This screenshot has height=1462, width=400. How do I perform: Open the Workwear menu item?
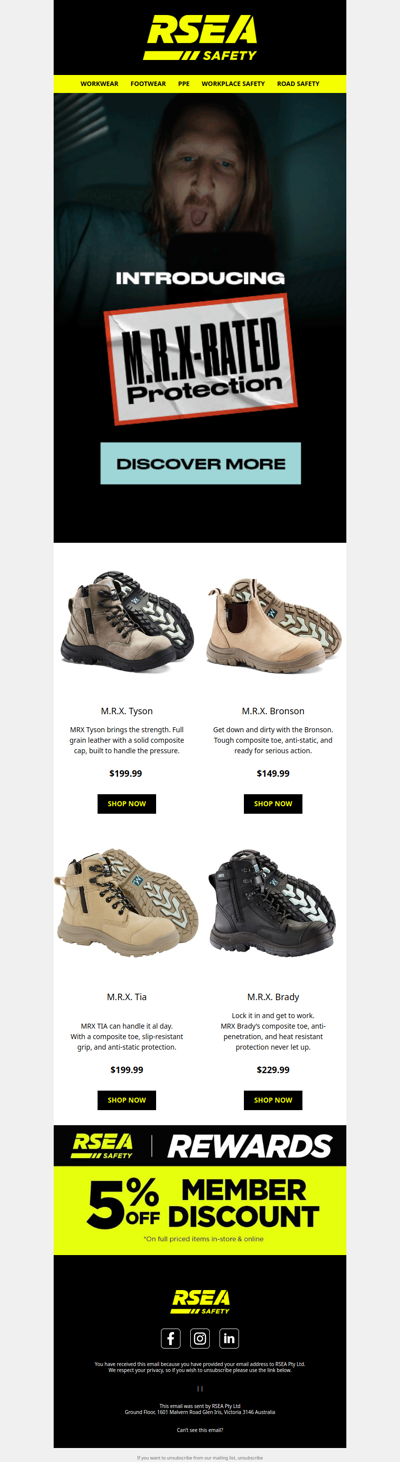(x=98, y=84)
